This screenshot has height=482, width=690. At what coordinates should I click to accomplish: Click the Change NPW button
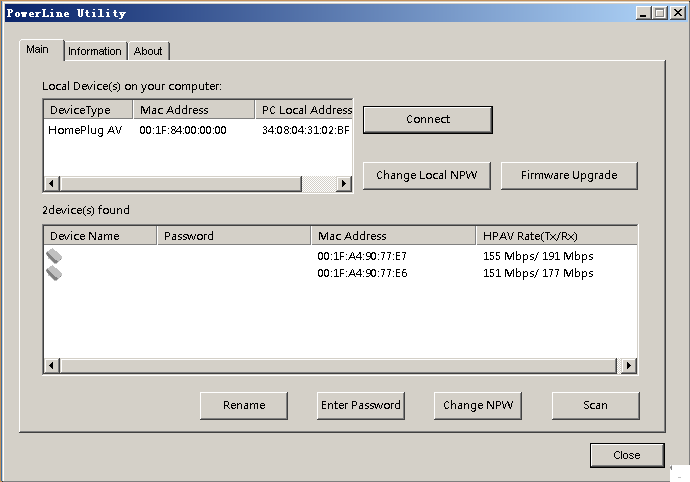478,405
